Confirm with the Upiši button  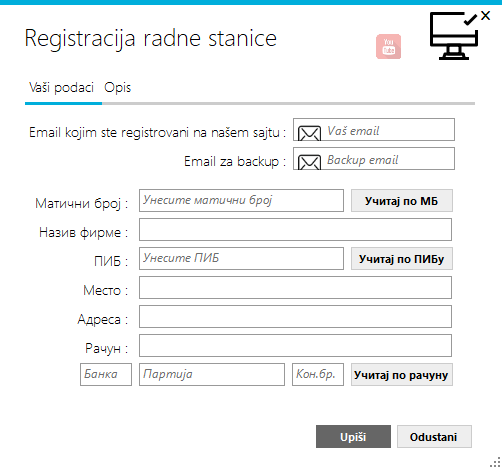coord(353,437)
